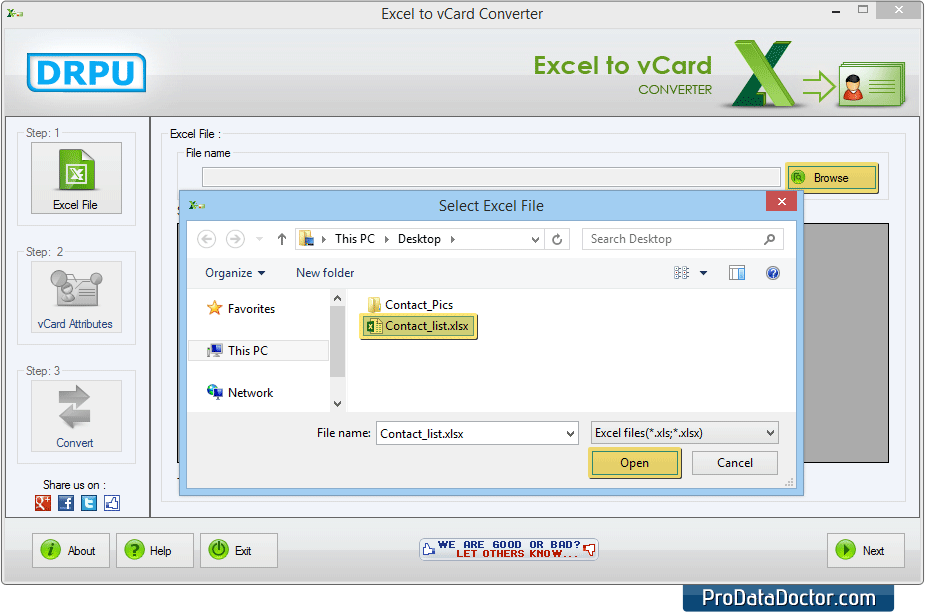925x612 pixels.
Task: Click Desktop in the address path
Action: click(x=419, y=239)
